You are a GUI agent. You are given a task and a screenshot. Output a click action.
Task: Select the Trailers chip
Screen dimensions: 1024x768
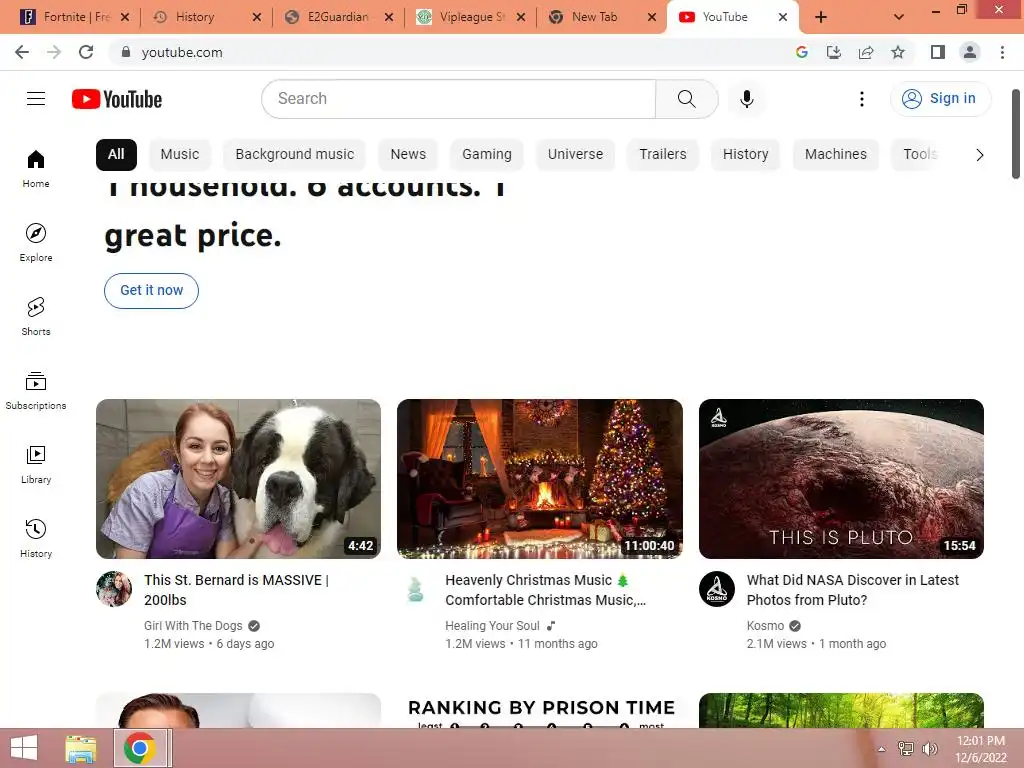click(x=663, y=155)
